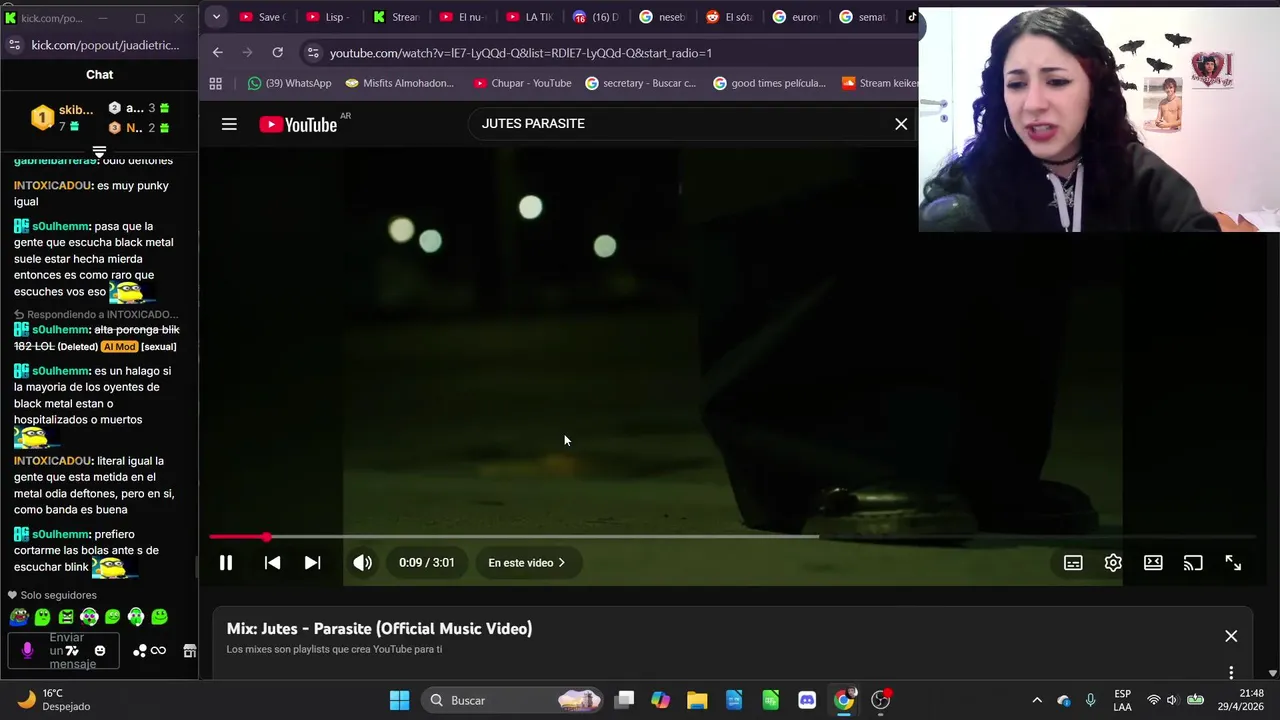The image size is (1280, 720).
Task: Open the Windows Start menu
Action: tap(399, 700)
